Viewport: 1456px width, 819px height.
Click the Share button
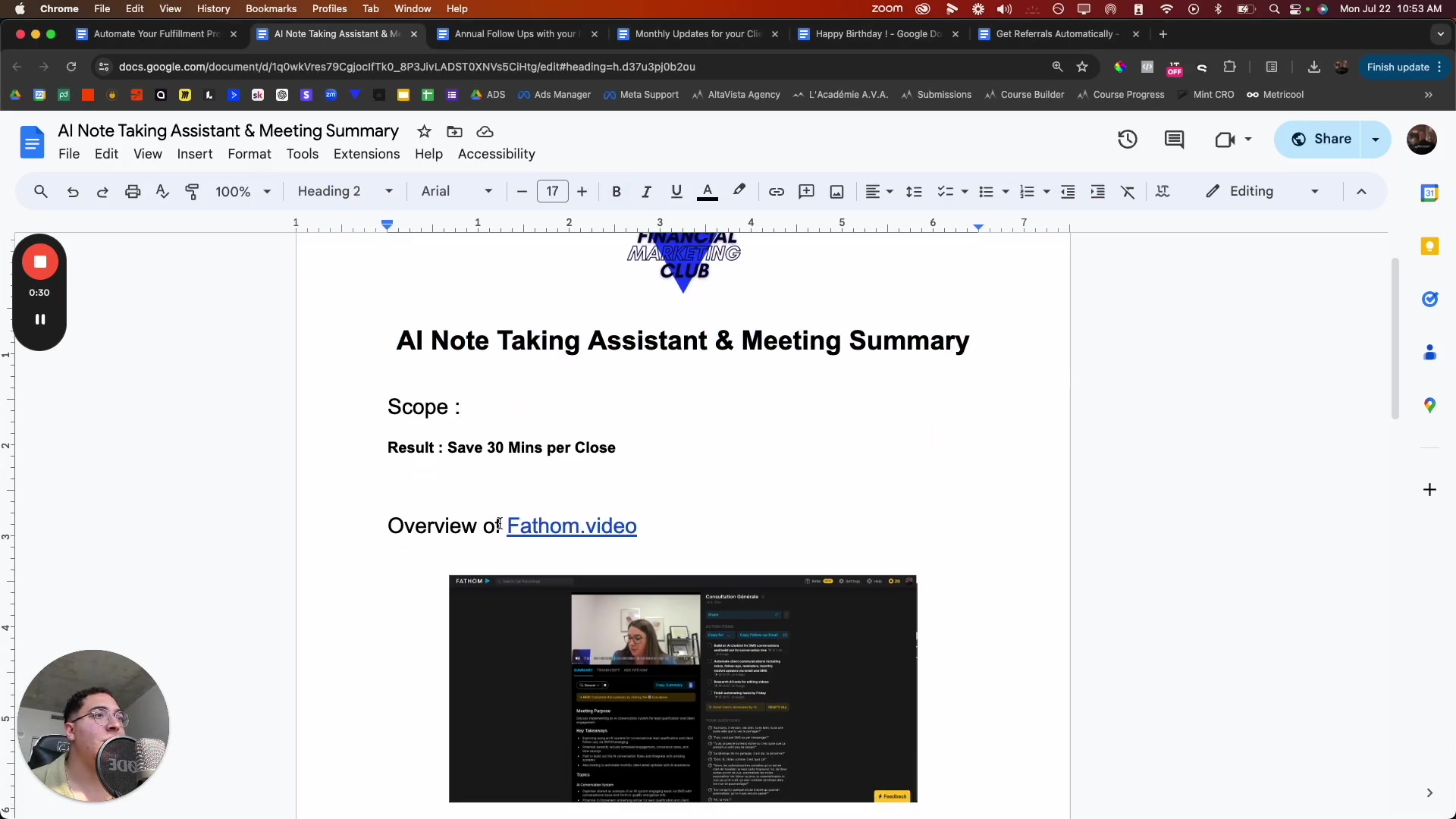1319,140
